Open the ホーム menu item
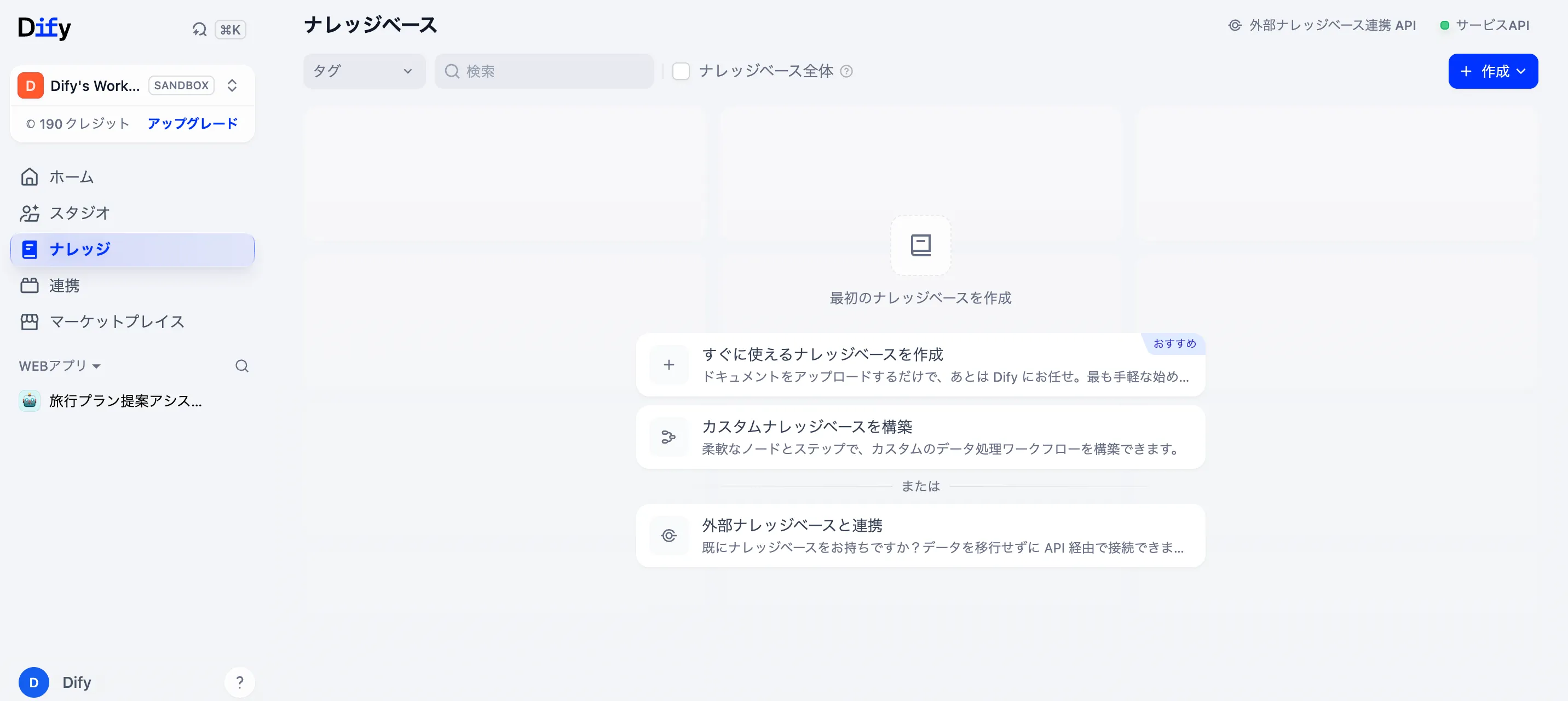Image resolution: width=1568 pixels, height=701 pixels. [132, 177]
